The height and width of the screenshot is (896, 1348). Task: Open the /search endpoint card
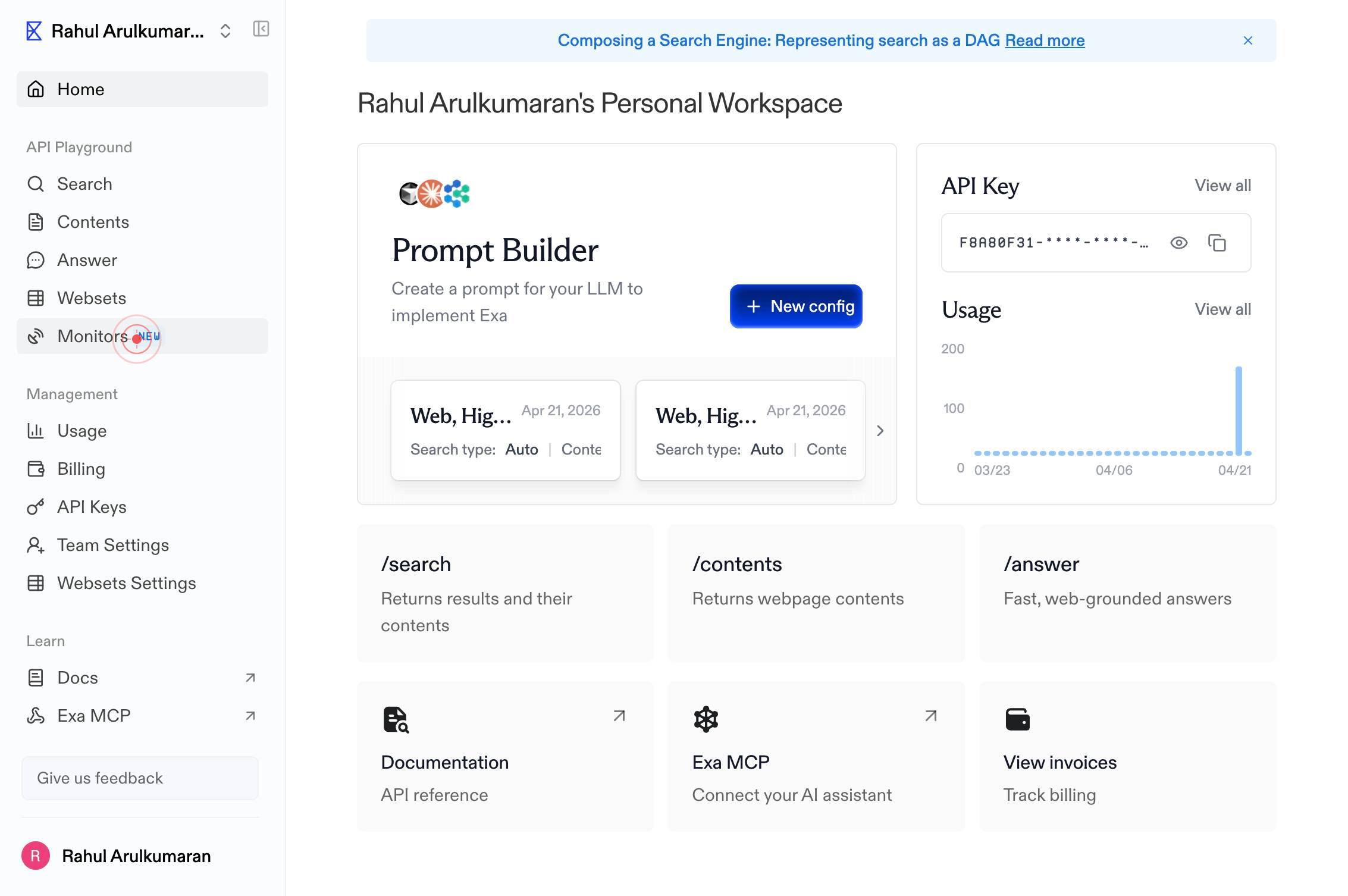(x=506, y=593)
